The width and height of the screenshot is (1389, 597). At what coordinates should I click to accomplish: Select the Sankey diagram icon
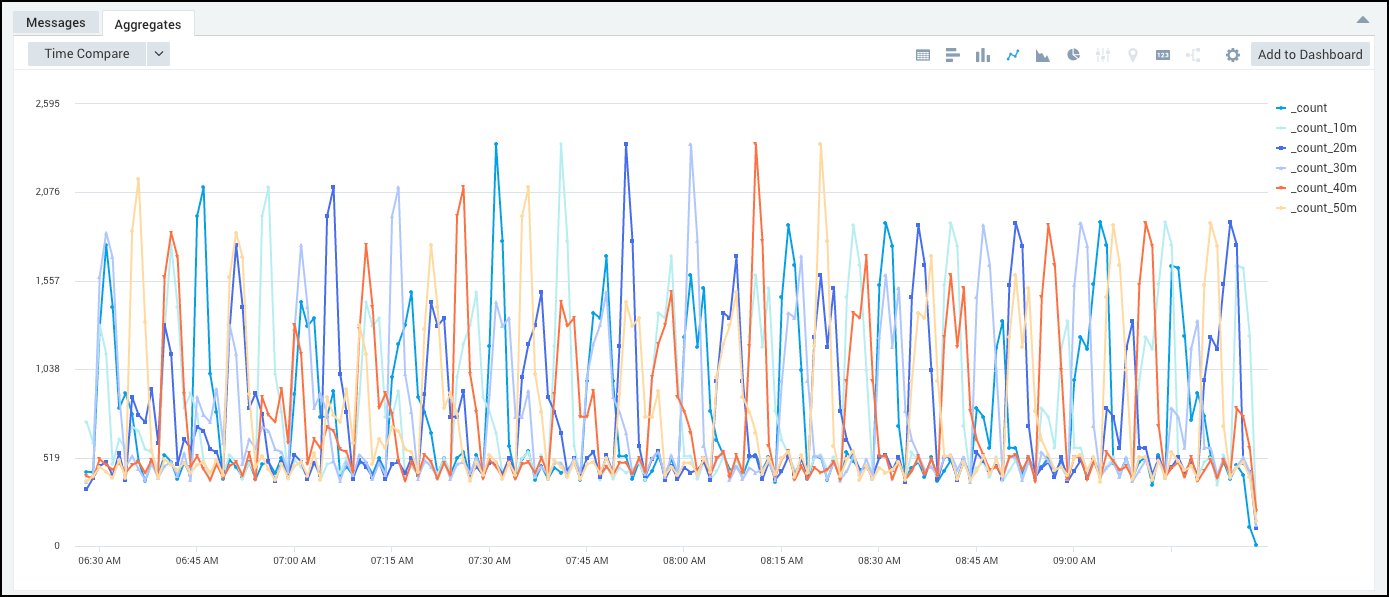tap(1193, 55)
